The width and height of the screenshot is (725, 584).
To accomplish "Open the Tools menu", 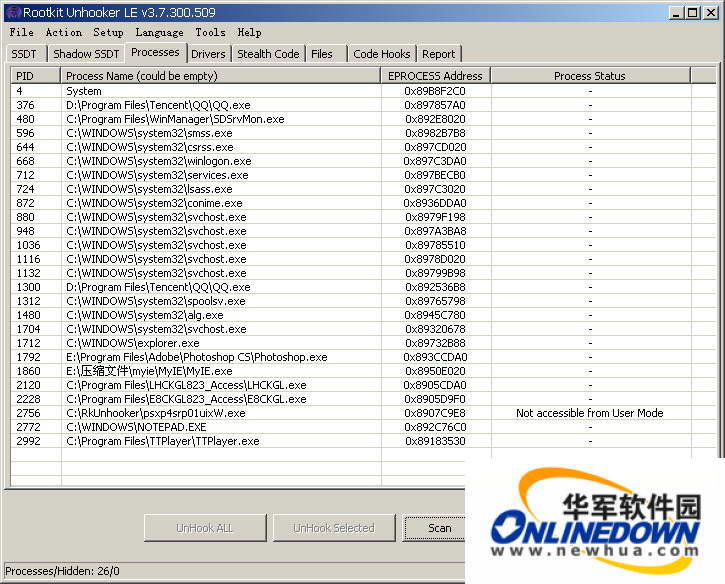I will (210, 32).
